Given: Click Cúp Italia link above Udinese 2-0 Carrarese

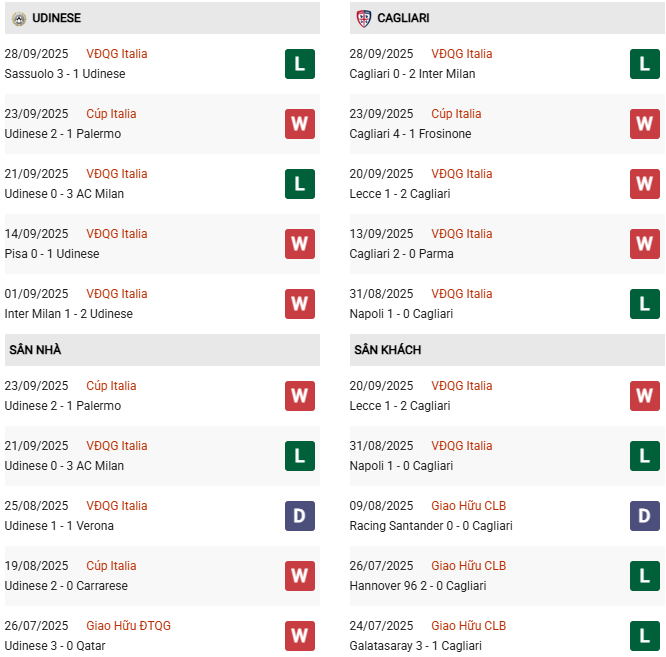Looking at the screenshot, I should 111,566.
